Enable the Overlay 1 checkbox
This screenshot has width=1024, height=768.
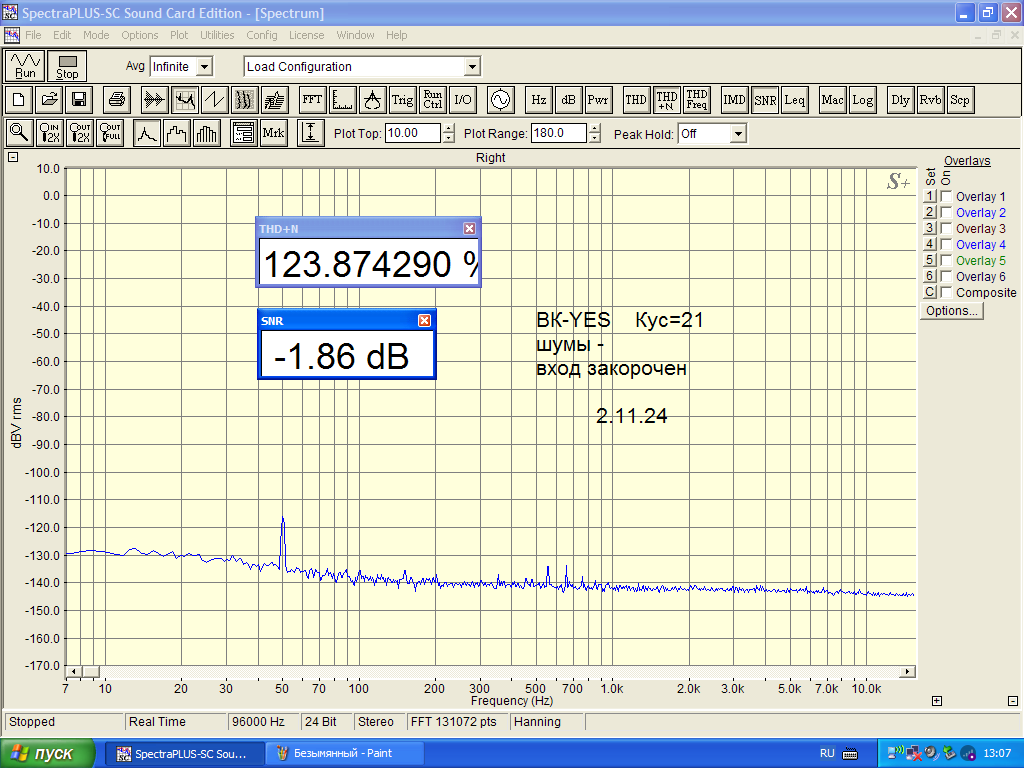pyautogui.click(x=946, y=197)
